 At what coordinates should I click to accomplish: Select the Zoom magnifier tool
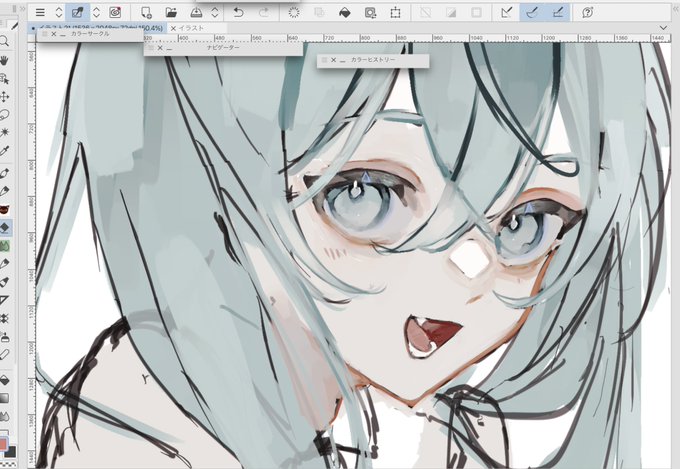click(x=4, y=42)
